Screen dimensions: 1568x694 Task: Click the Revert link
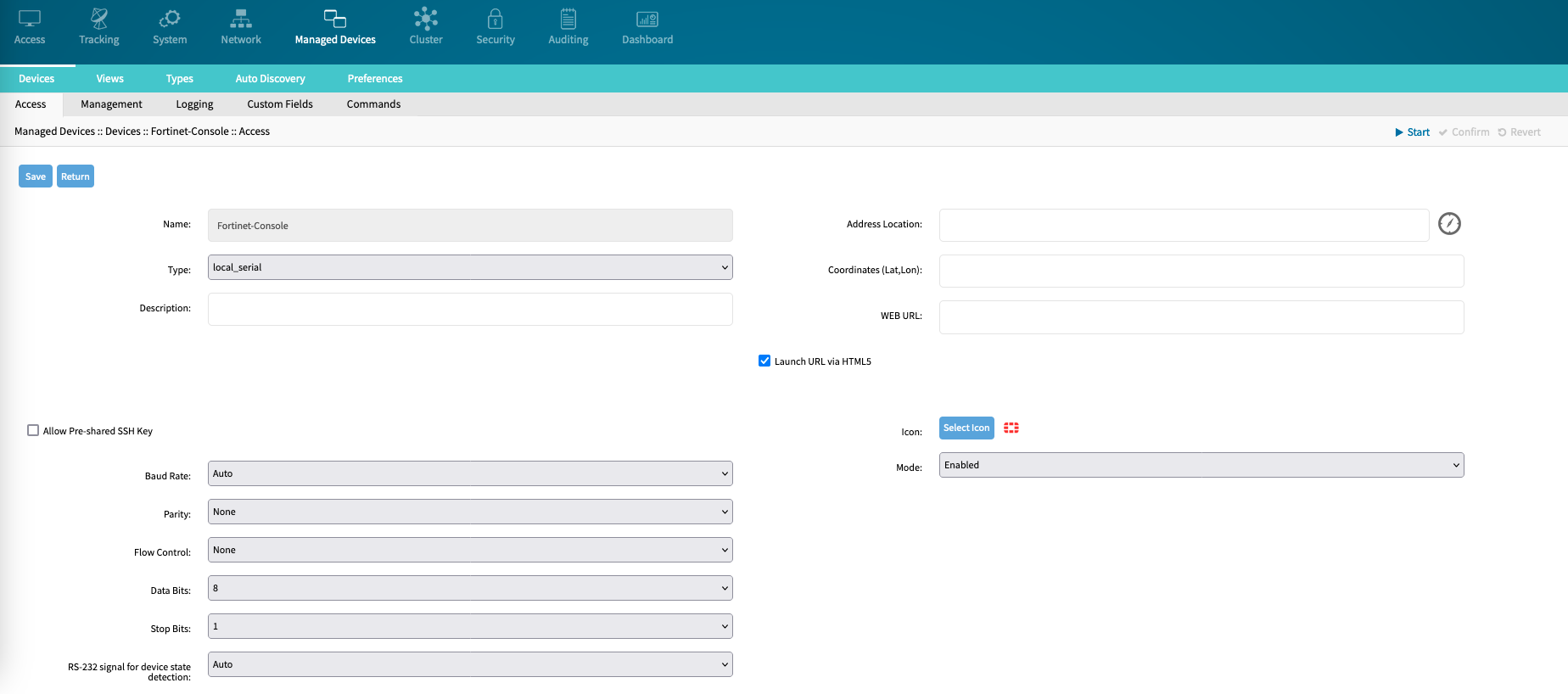(1520, 132)
